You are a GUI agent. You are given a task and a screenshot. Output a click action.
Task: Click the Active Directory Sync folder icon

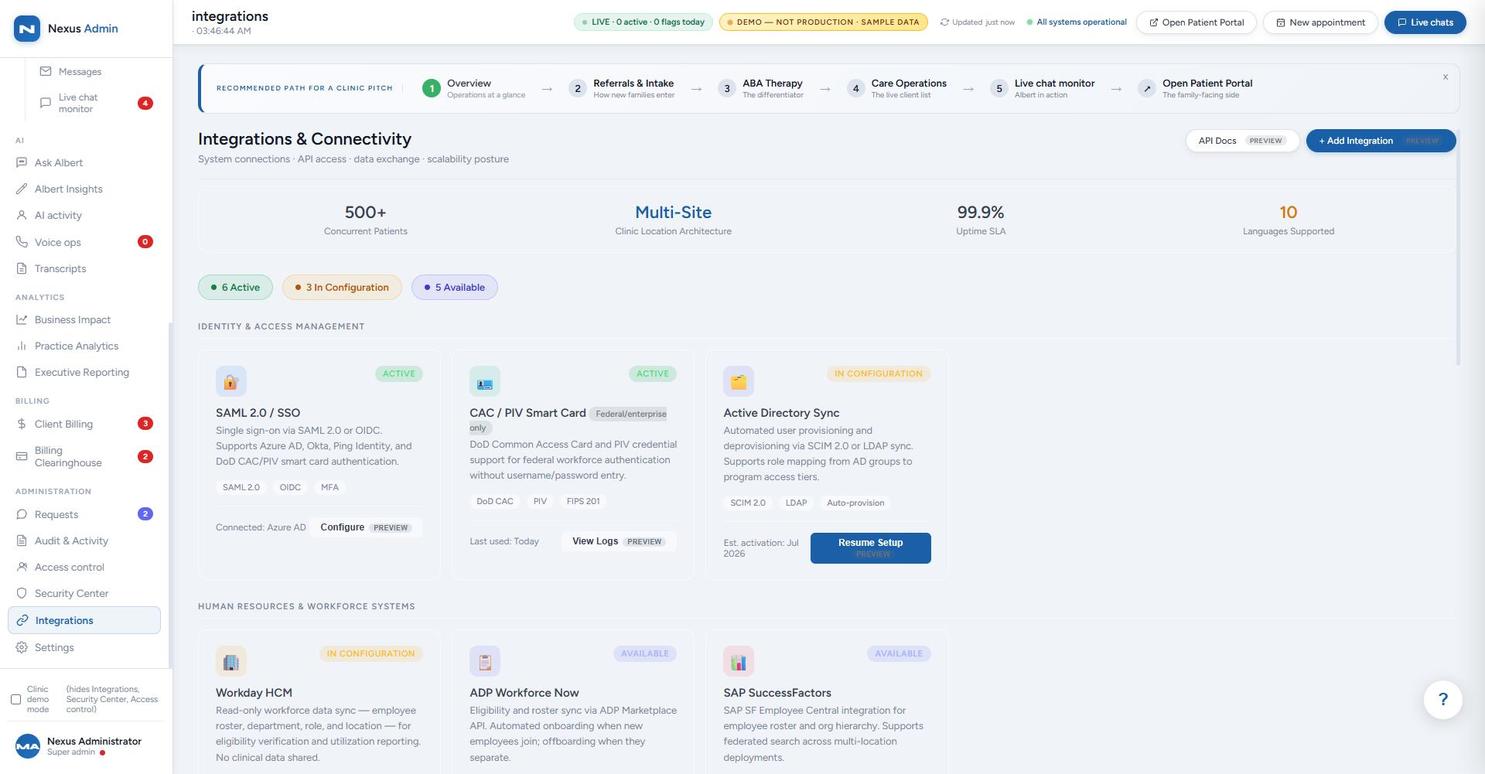click(739, 381)
